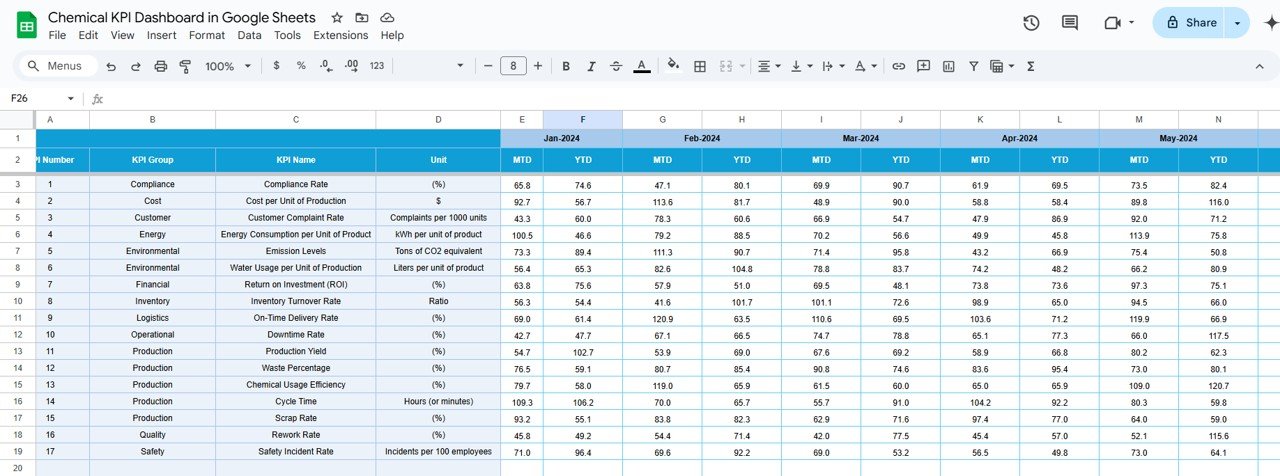Start a video meeting call
The height and width of the screenshot is (476, 1280).
point(1112,23)
